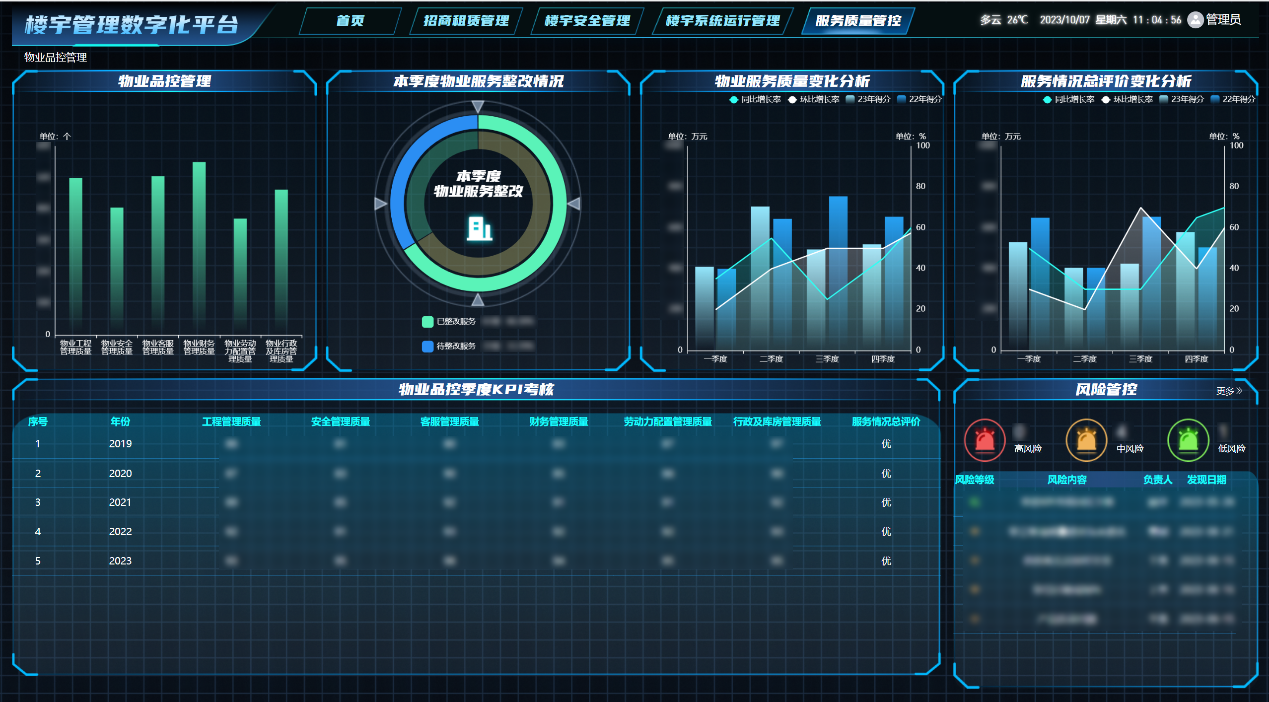1269x702 pixels.
Task: Open the 楼宇安全管理 tab
Action: coord(587,21)
